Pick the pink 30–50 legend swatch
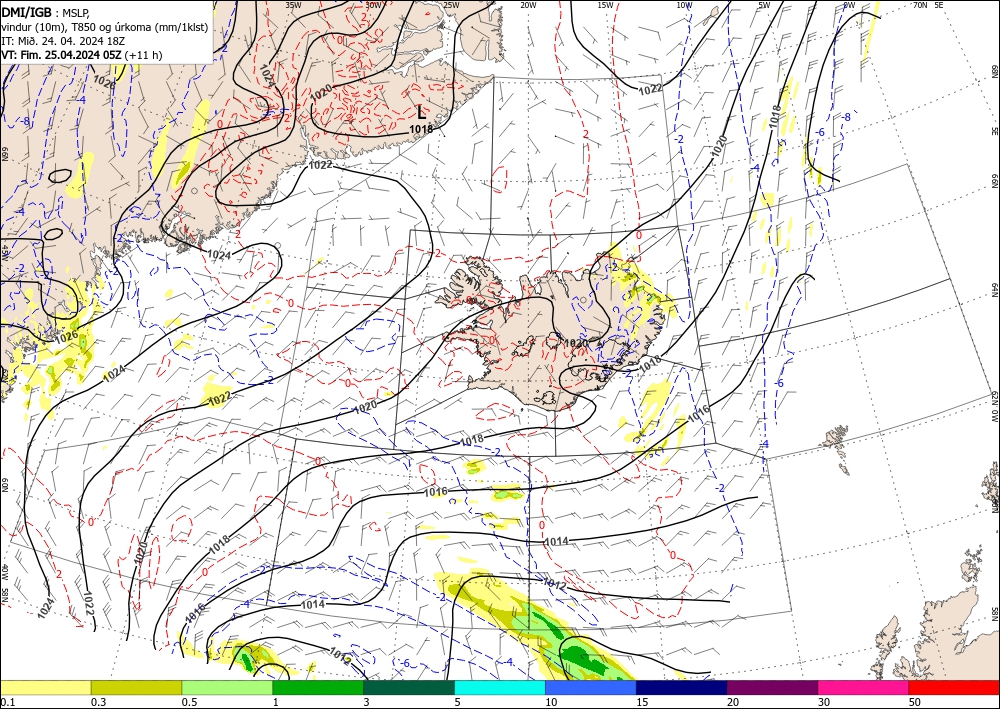1000x709 pixels. pos(864,687)
